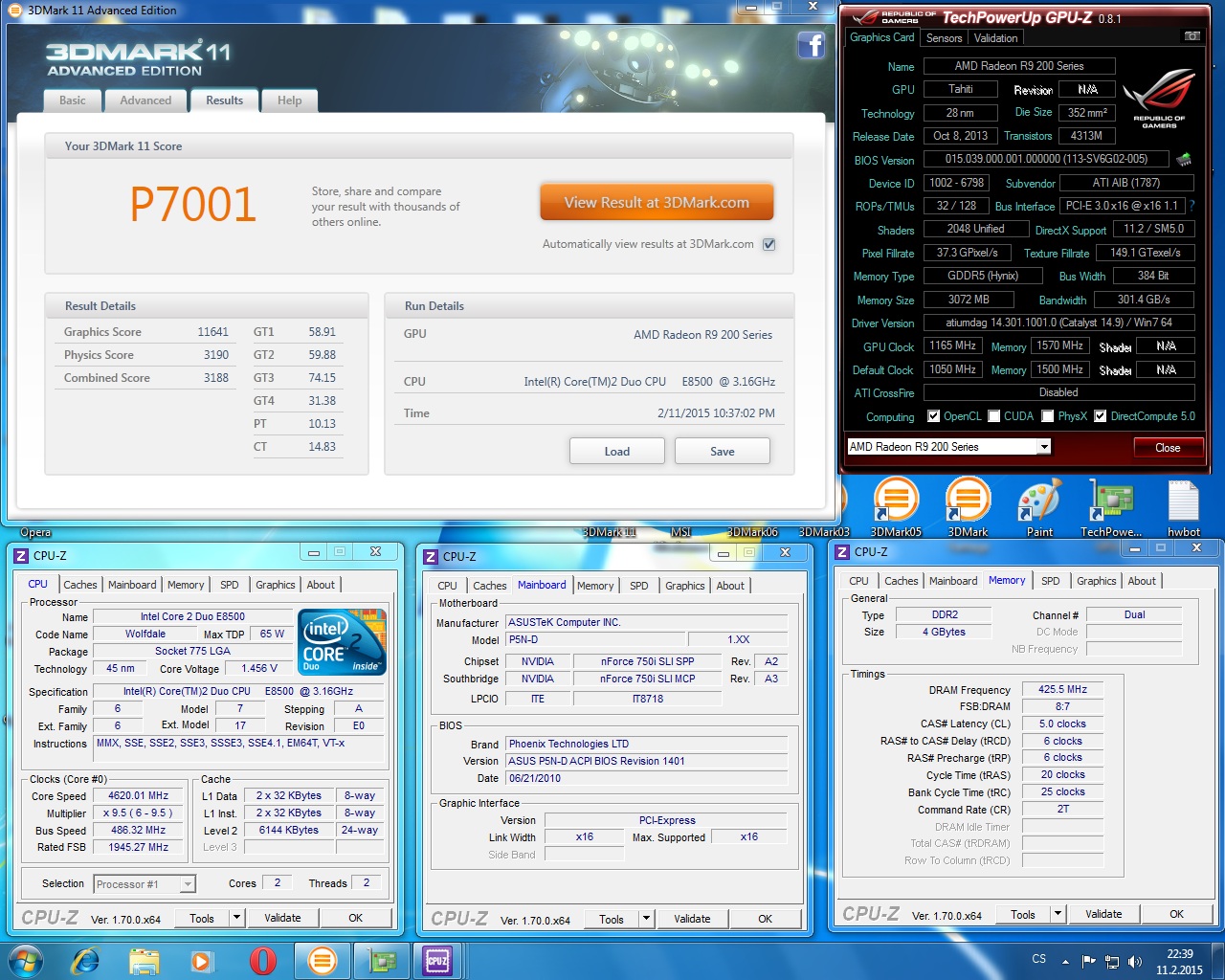Open the media player taskbar icon
The image size is (1225, 980).
[202, 961]
